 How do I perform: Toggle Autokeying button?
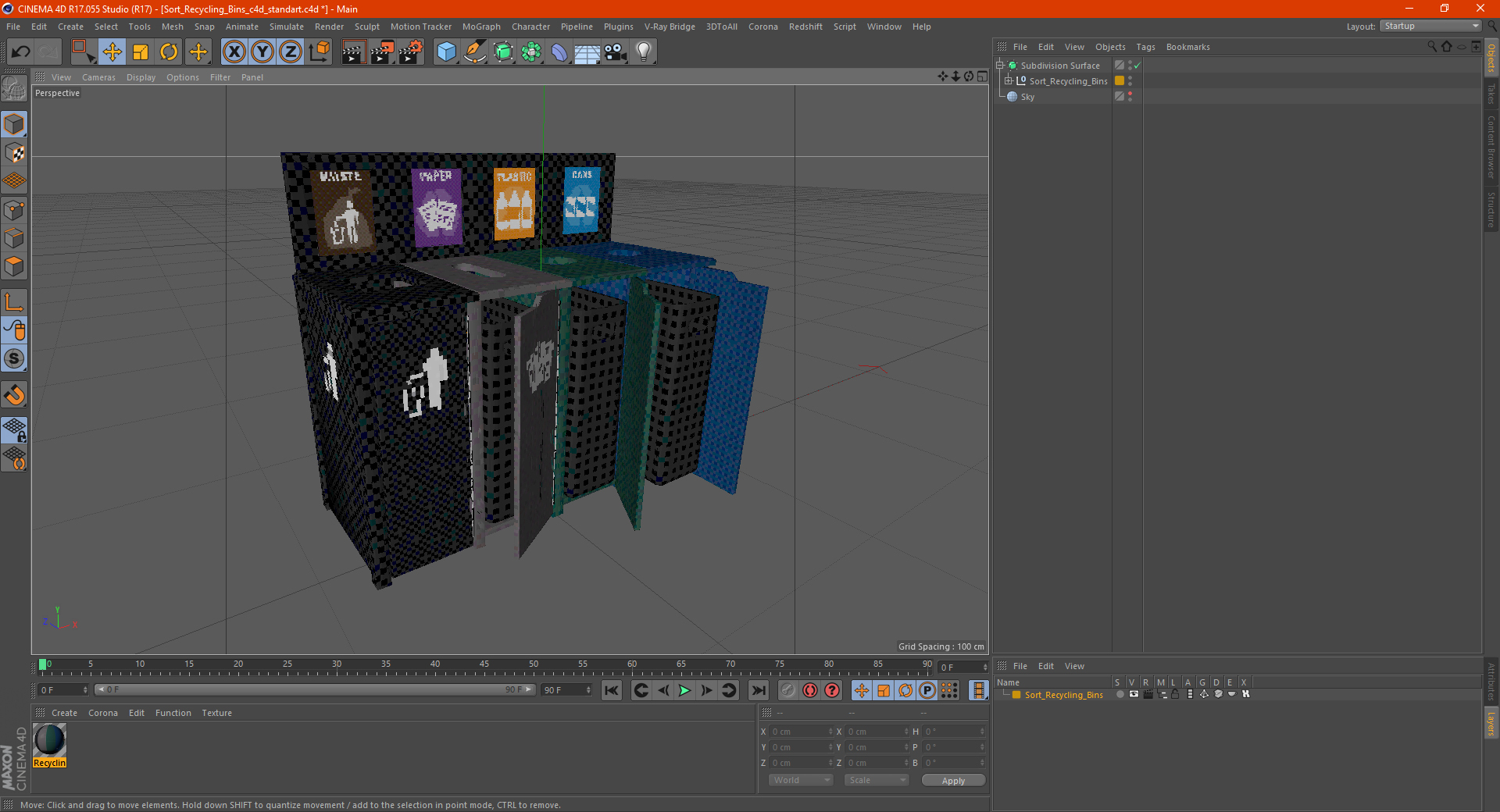pos(810,690)
